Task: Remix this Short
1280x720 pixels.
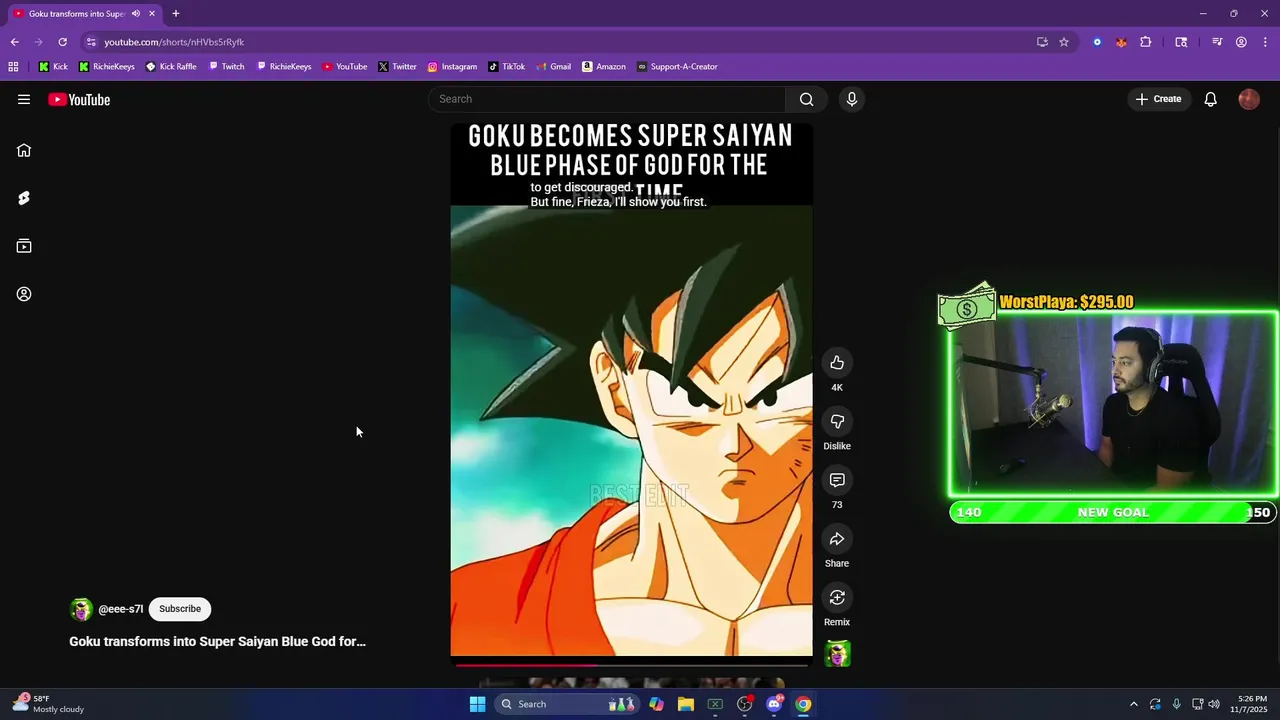Action: click(x=837, y=597)
